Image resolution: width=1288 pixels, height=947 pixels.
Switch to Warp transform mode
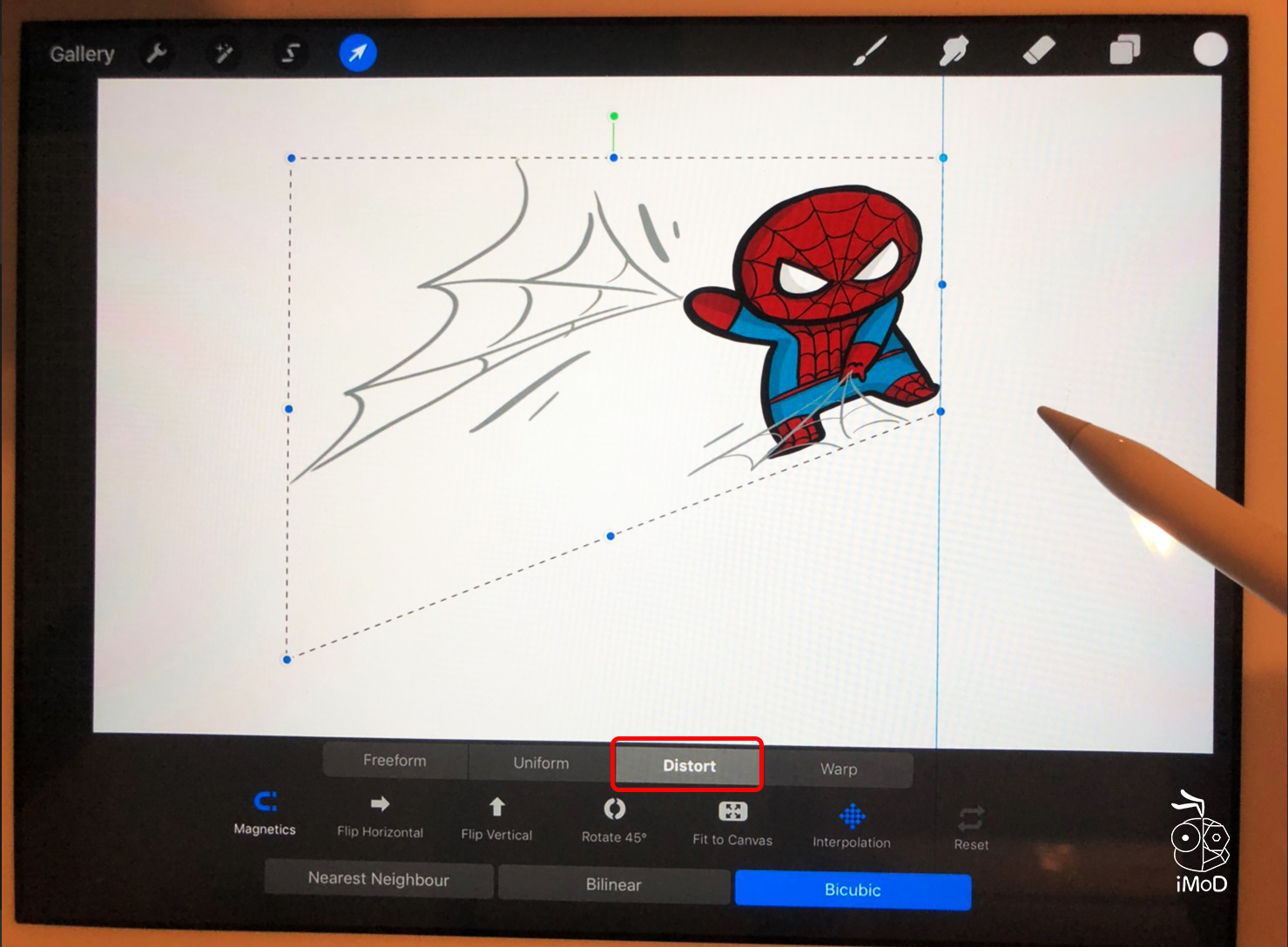coord(838,769)
